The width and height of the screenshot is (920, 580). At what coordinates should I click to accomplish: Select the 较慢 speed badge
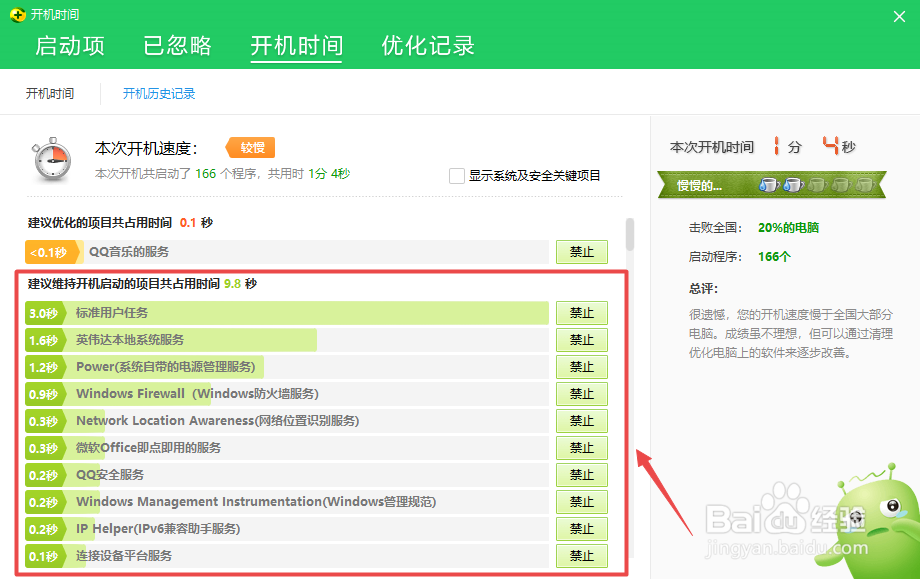(251, 148)
